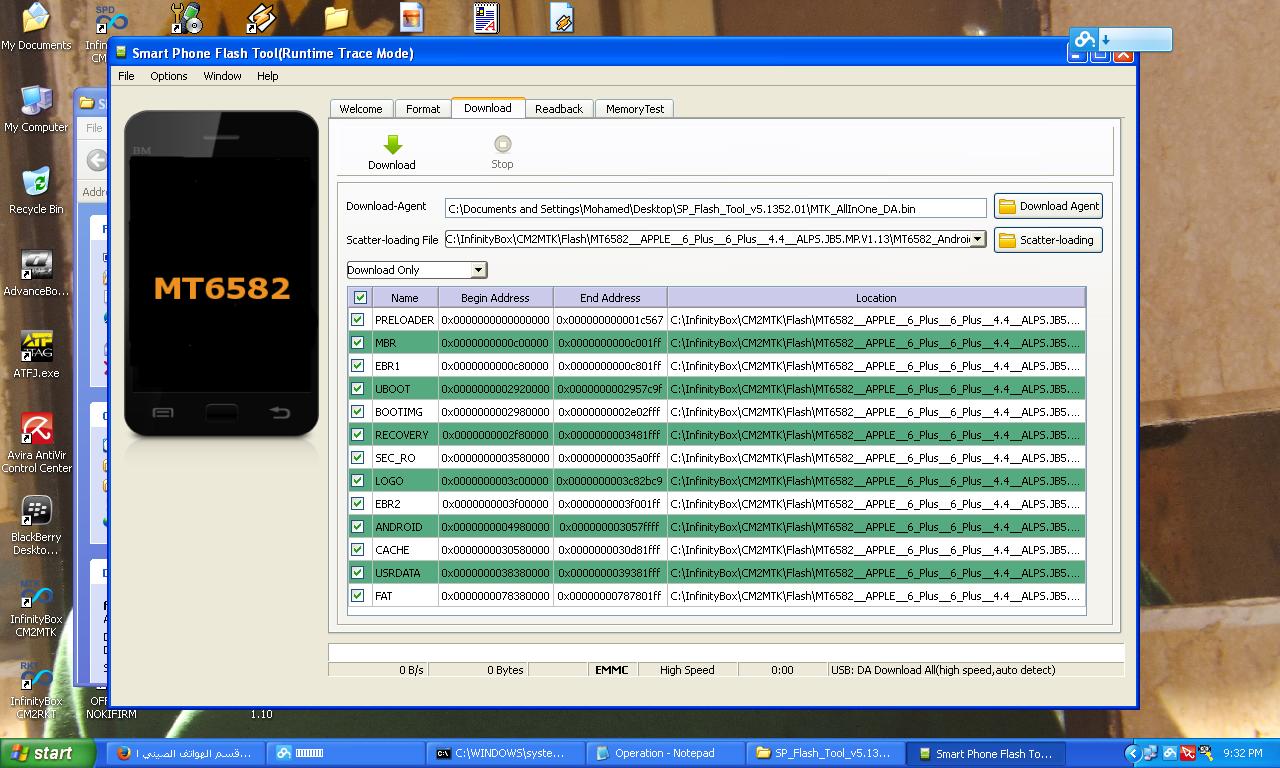Uncheck the BOOTIMG partition checkbox
This screenshot has width=1280, height=768.
coord(357,412)
